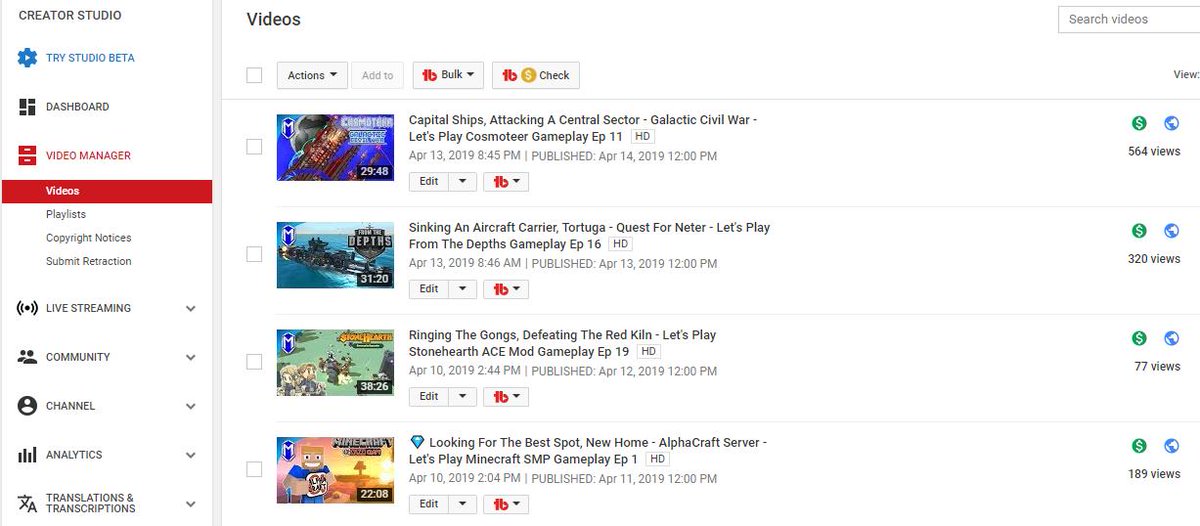Click monetization dollar icon for From The Depths video
The image size is (1200, 526).
(x=1139, y=231)
